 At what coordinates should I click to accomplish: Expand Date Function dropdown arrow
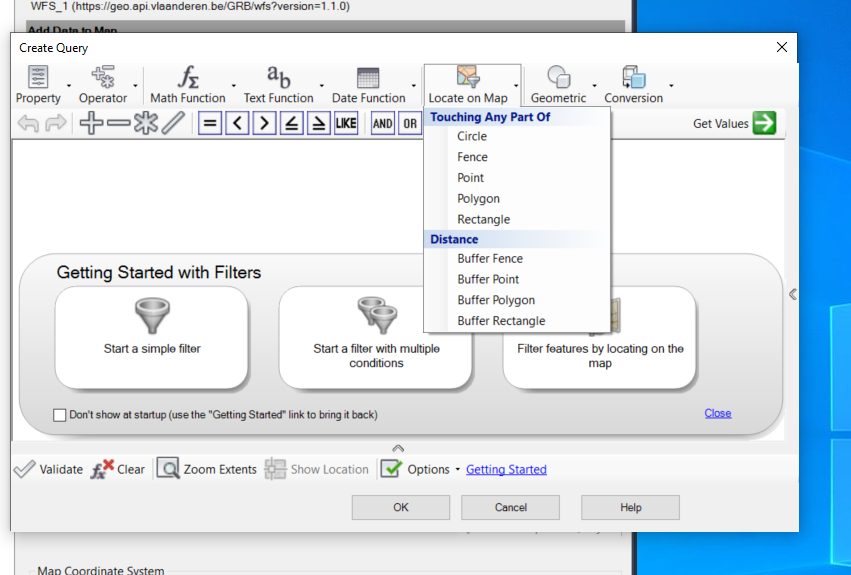click(414, 86)
